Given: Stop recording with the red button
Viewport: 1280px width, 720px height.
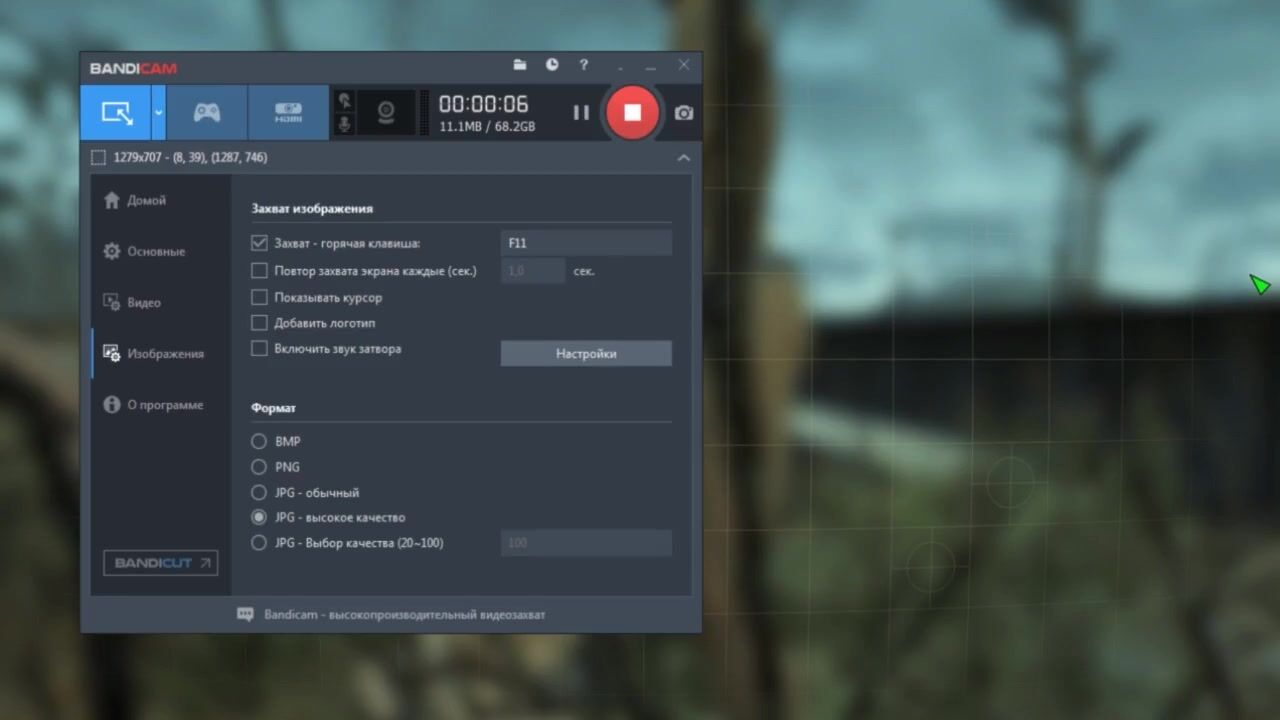Looking at the screenshot, I should click(x=632, y=112).
